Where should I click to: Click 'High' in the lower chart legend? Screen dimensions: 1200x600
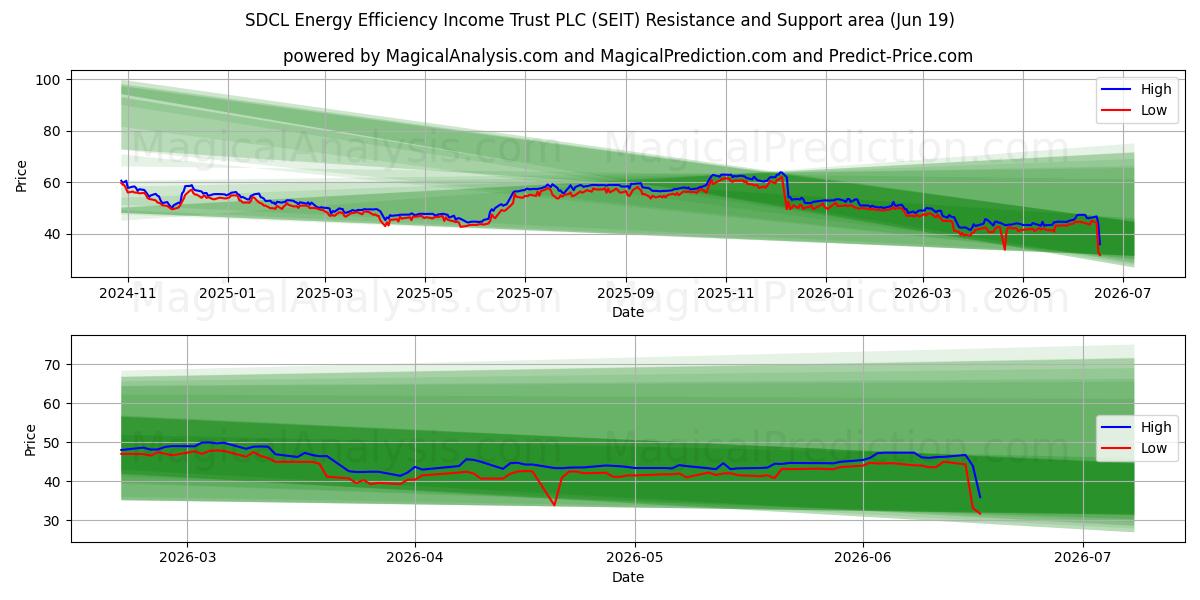coord(1156,428)
